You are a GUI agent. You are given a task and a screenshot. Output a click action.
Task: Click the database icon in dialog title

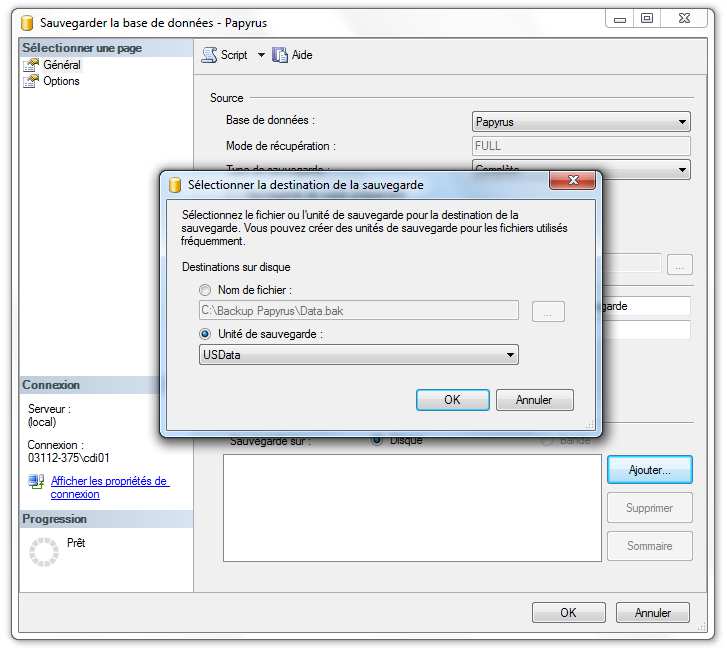(x=176, y=185)
